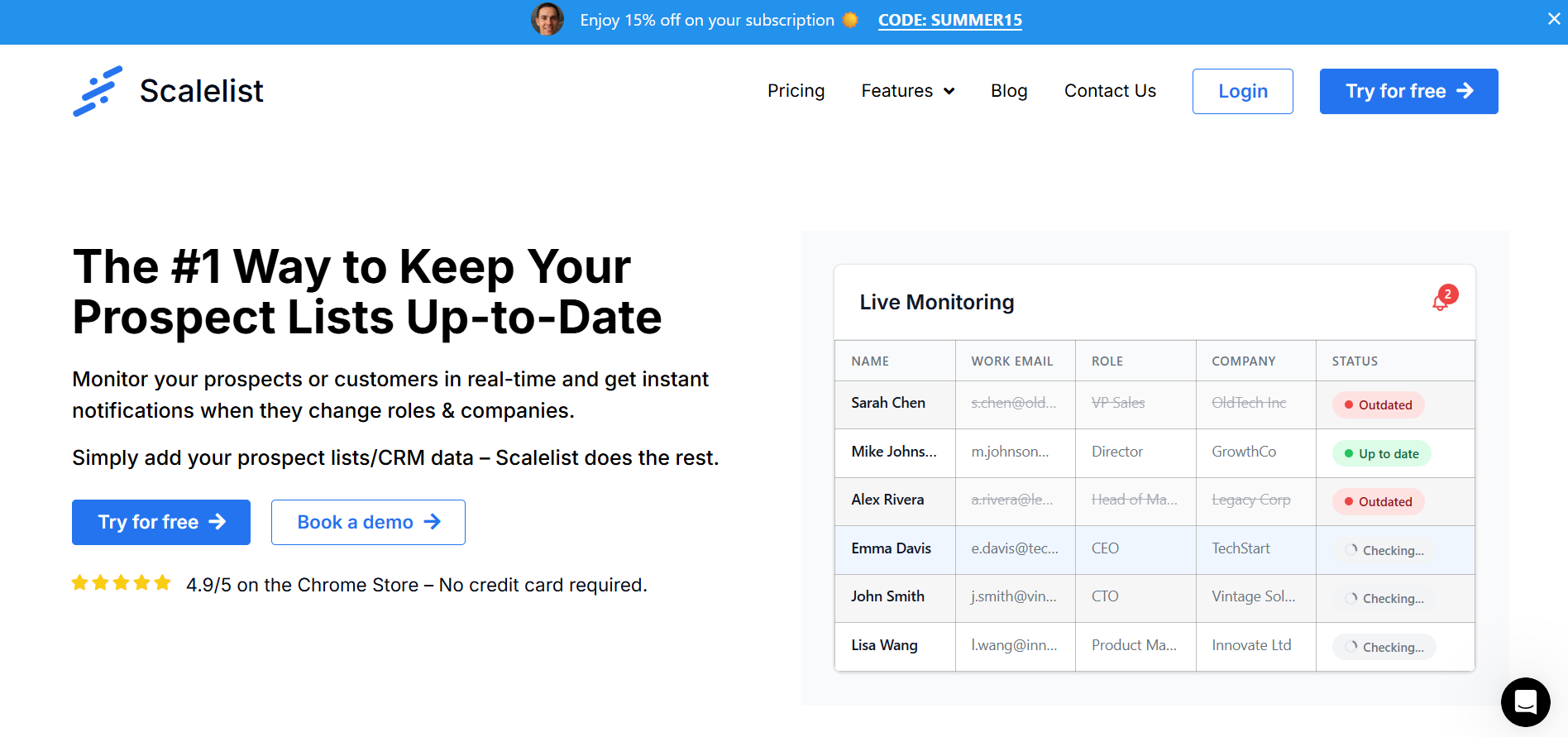The height and width of the screenshot is (737, 1568).
Task: Close the promotional banner
Action: pyautogui.click(x=1554, y=19)
